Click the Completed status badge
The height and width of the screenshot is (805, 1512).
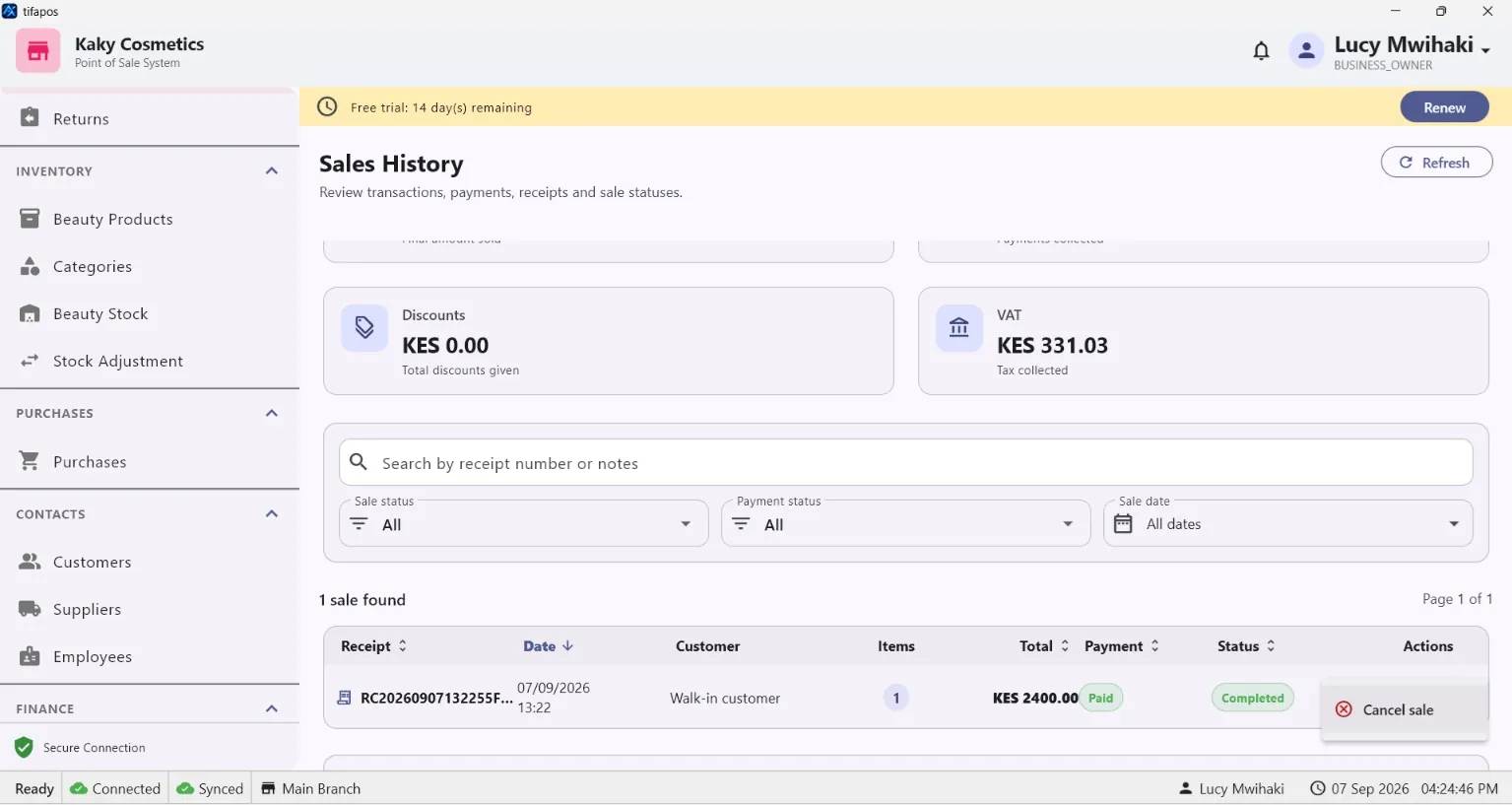pyautogui.click(x=1252, y=698)
